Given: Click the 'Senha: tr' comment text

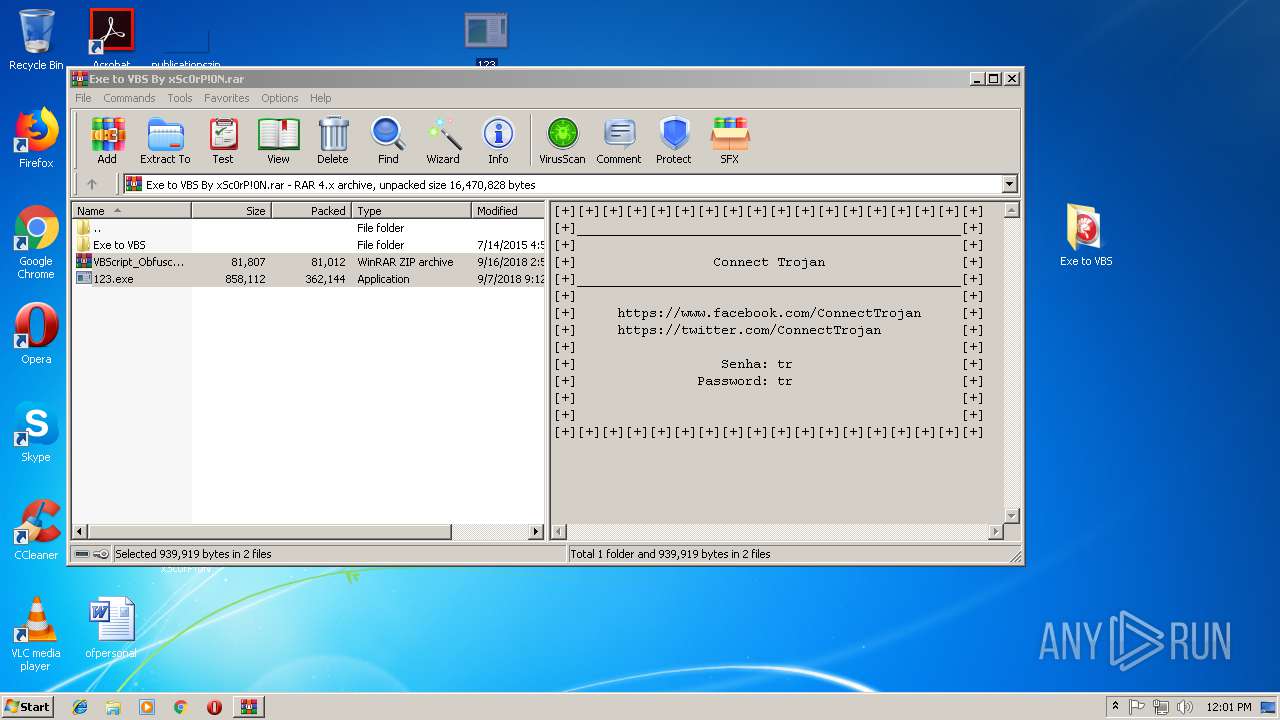Looking at the screenshot, I should (757, 364).
